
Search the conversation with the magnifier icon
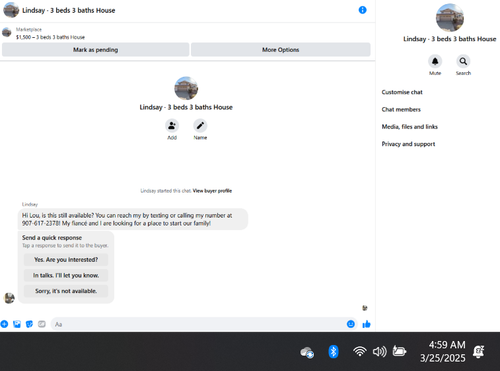(x=463, y=61)
